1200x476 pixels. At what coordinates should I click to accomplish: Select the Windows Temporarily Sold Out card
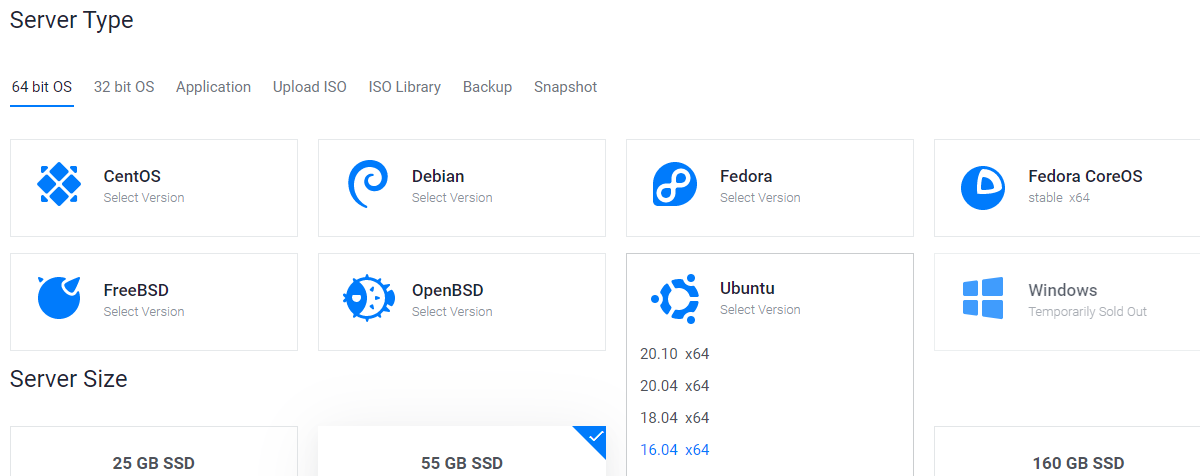(1067, 302)
